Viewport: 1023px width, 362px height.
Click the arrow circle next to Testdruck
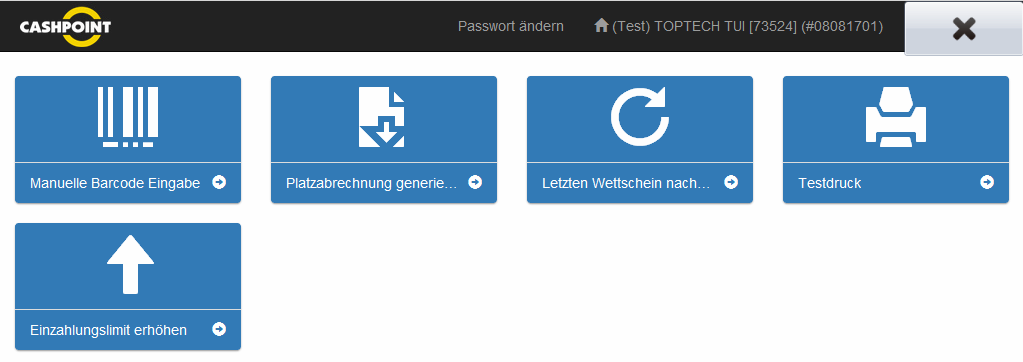[x=987, y=182]
